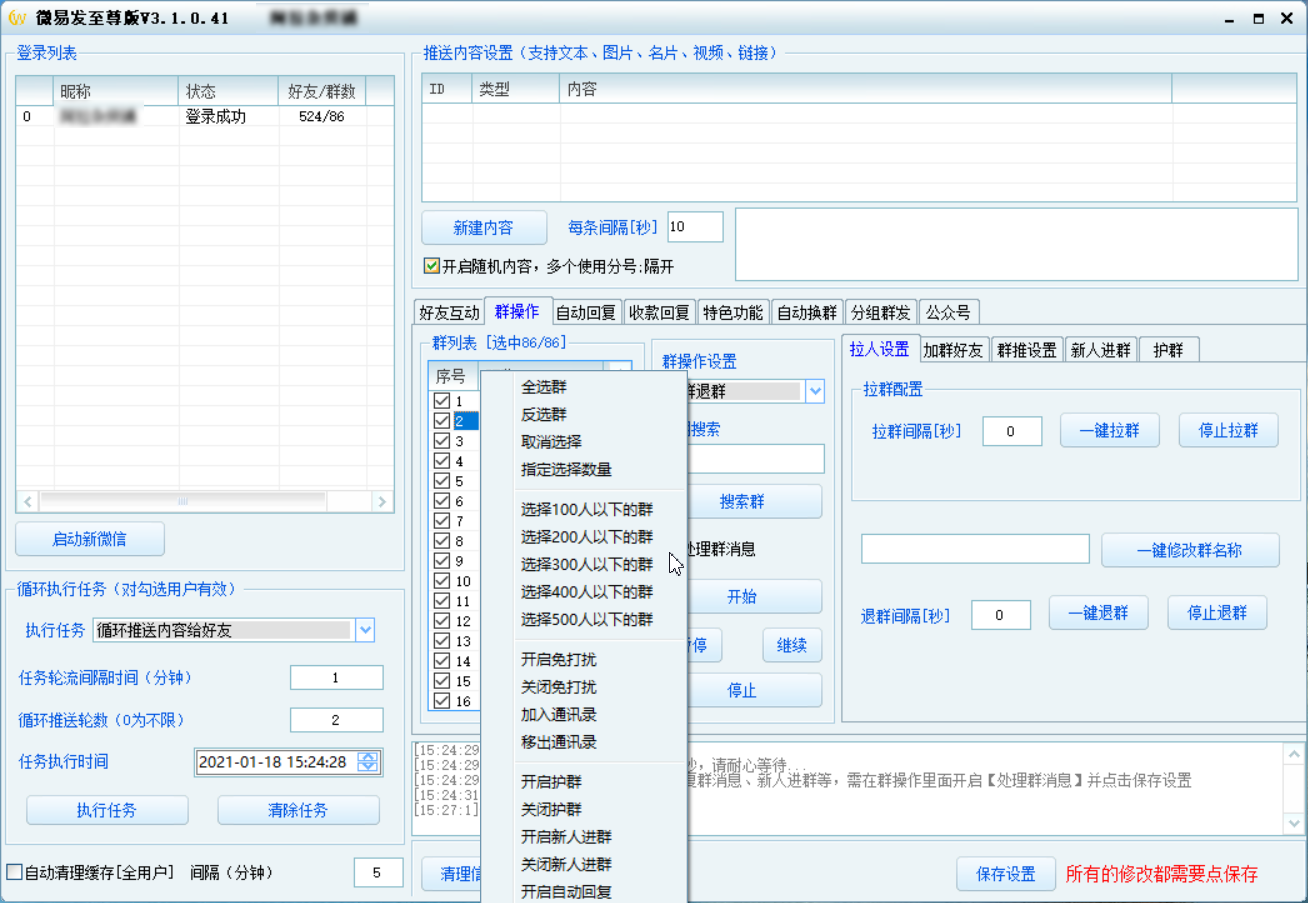Open the 群推设置 sub-tab

tap(1027, 350)
